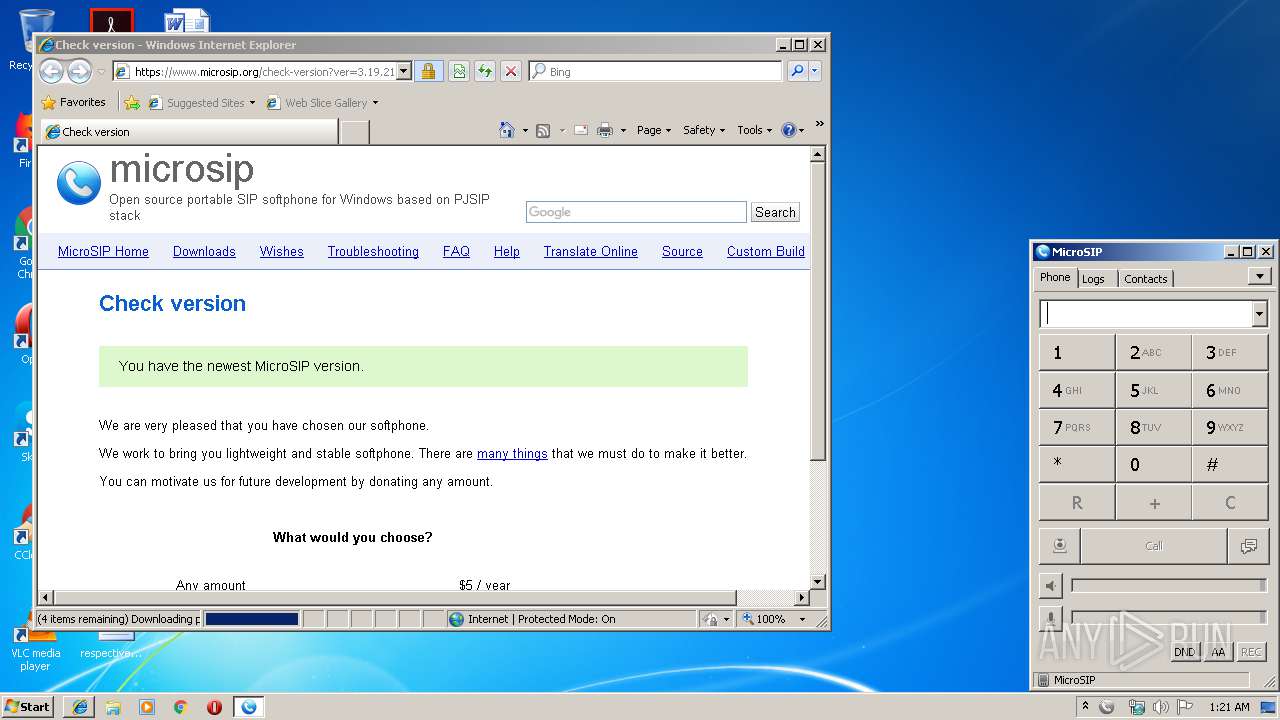Start video call with webcam button in MicroSIP
The width and height of the screenshot is (1280, 720).
click(x=1059, y=546)
